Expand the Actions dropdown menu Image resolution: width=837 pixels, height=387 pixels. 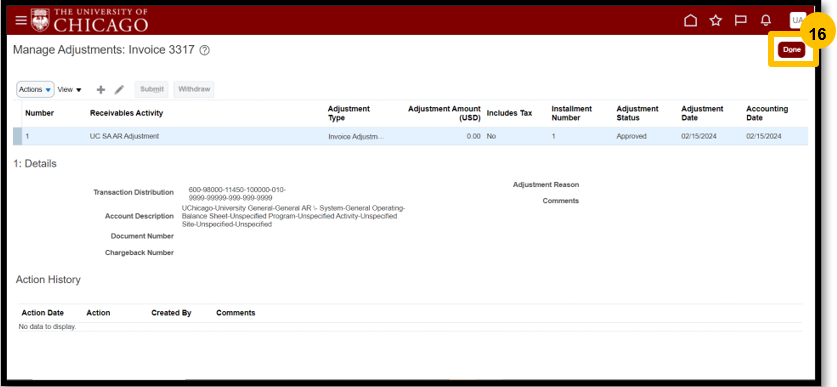(x=35, y=90)
